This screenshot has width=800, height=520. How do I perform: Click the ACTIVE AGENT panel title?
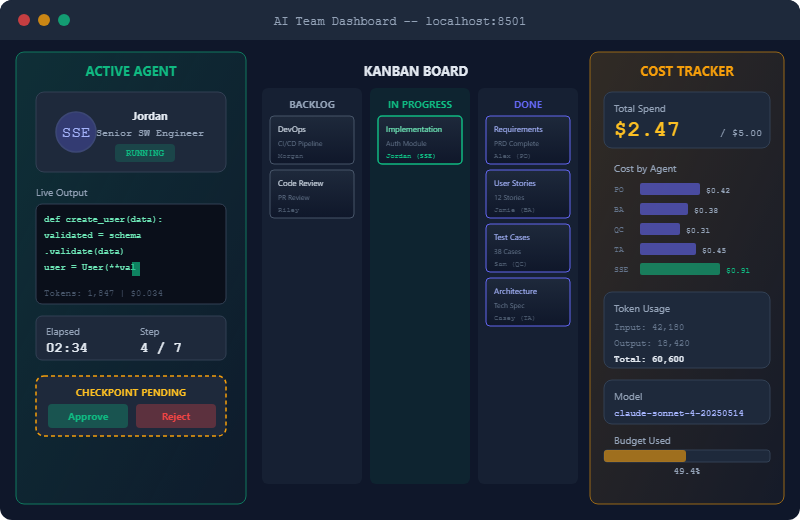coord(131,71)
